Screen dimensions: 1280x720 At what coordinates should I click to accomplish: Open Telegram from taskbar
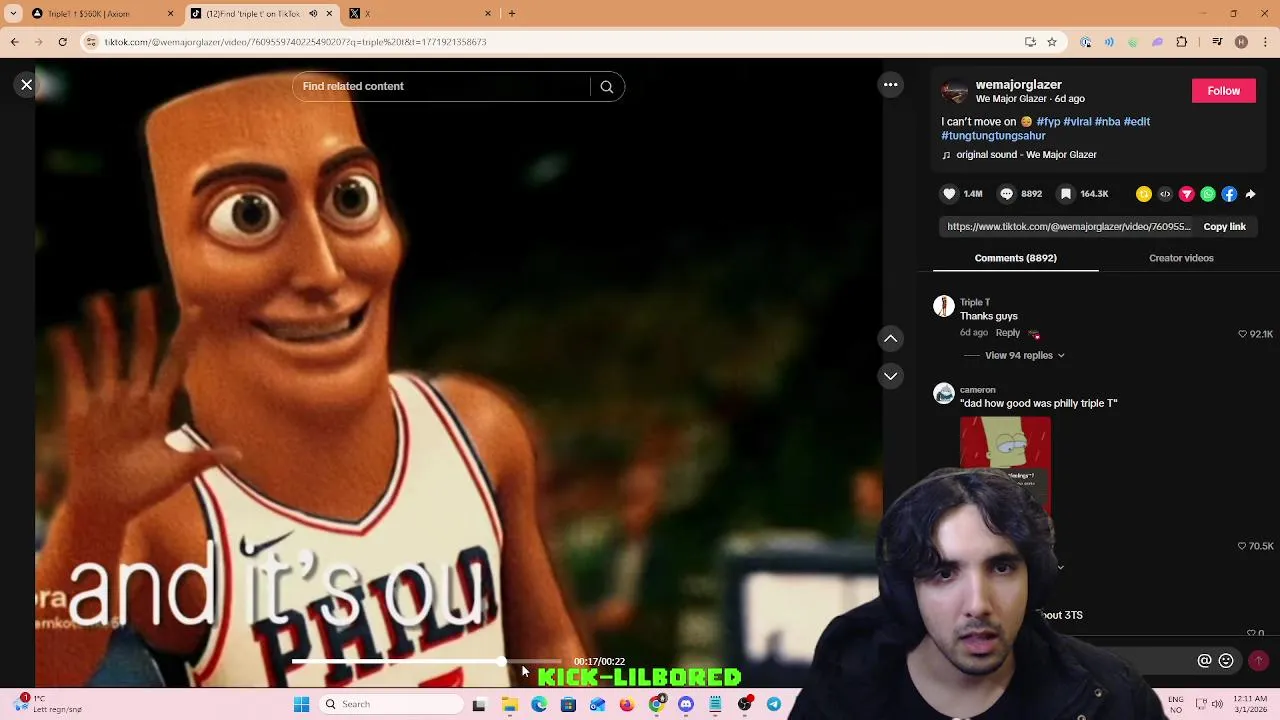point(774,705)
